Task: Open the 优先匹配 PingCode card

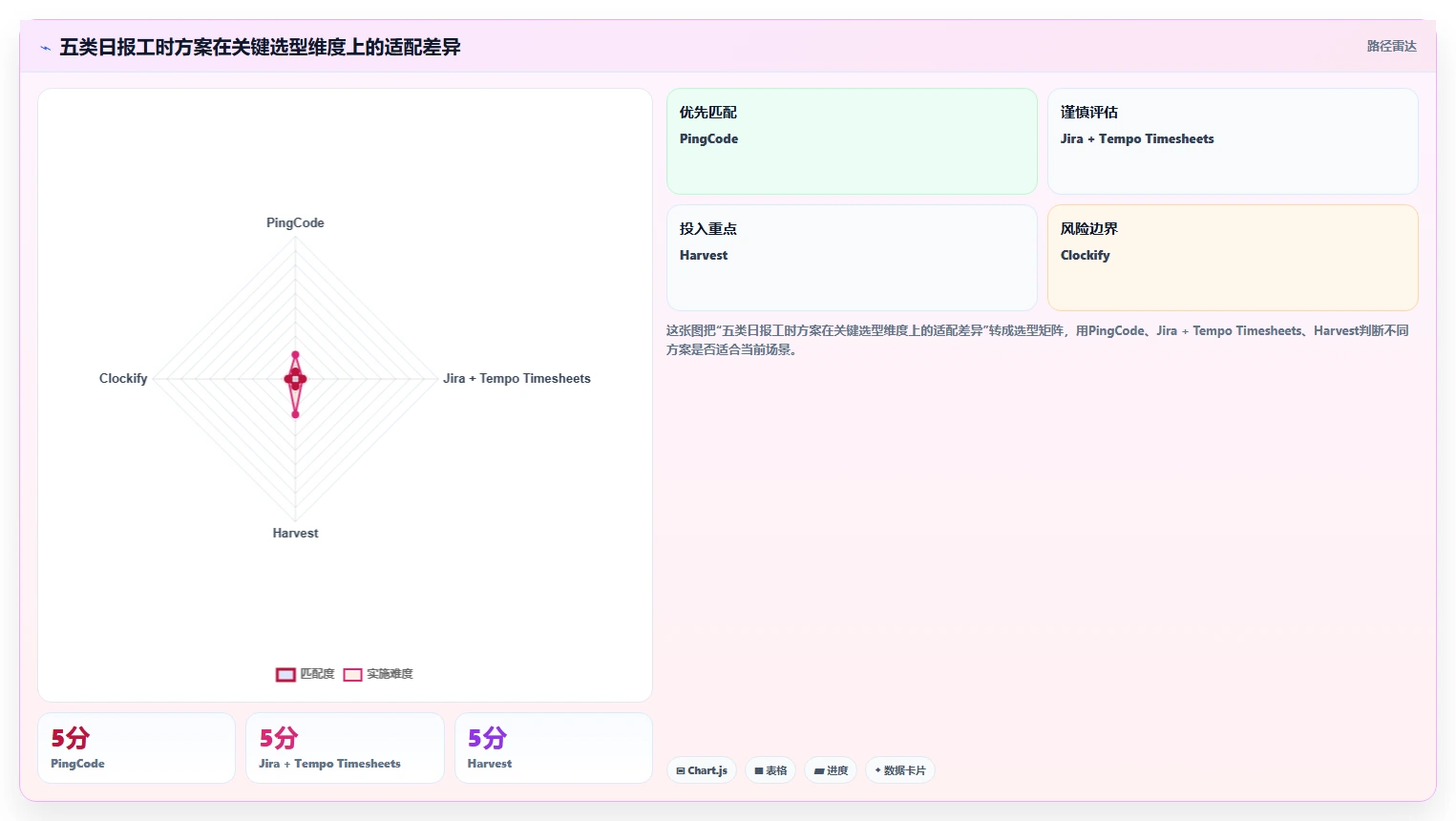Action: coord(852,141)
